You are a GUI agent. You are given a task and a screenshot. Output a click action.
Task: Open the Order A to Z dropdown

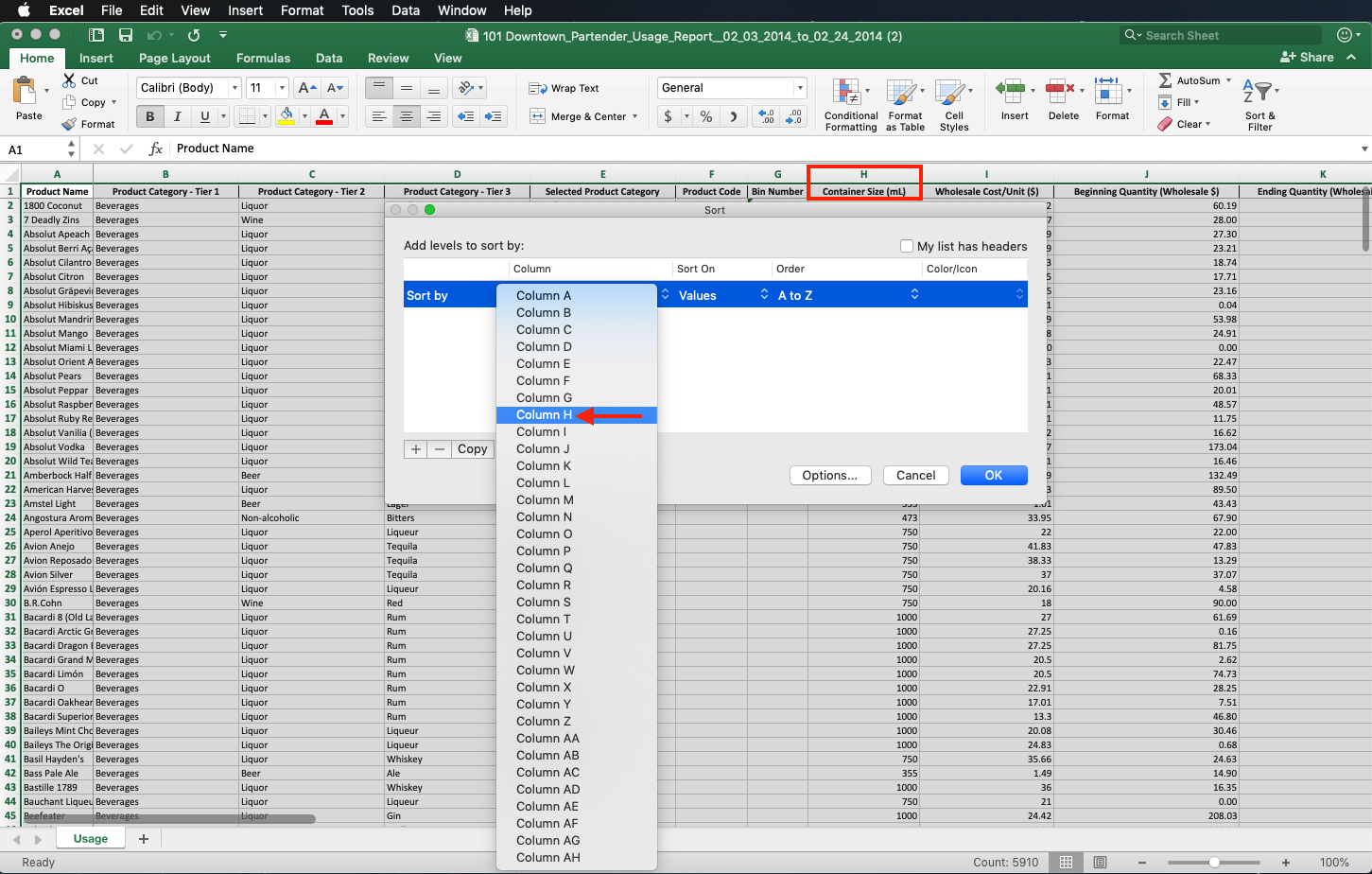point(847,295)
